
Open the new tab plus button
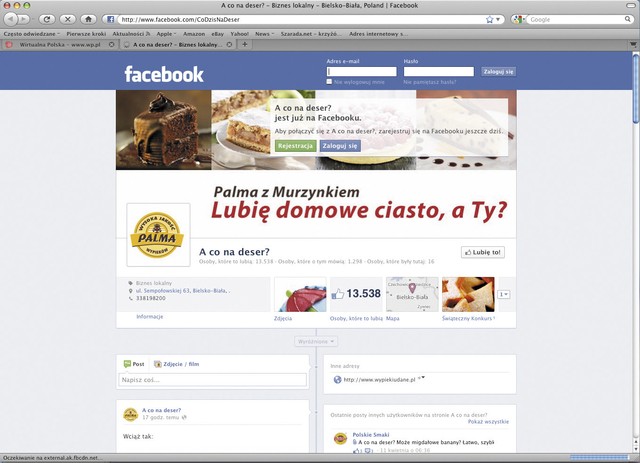click(x=245, y=45)
